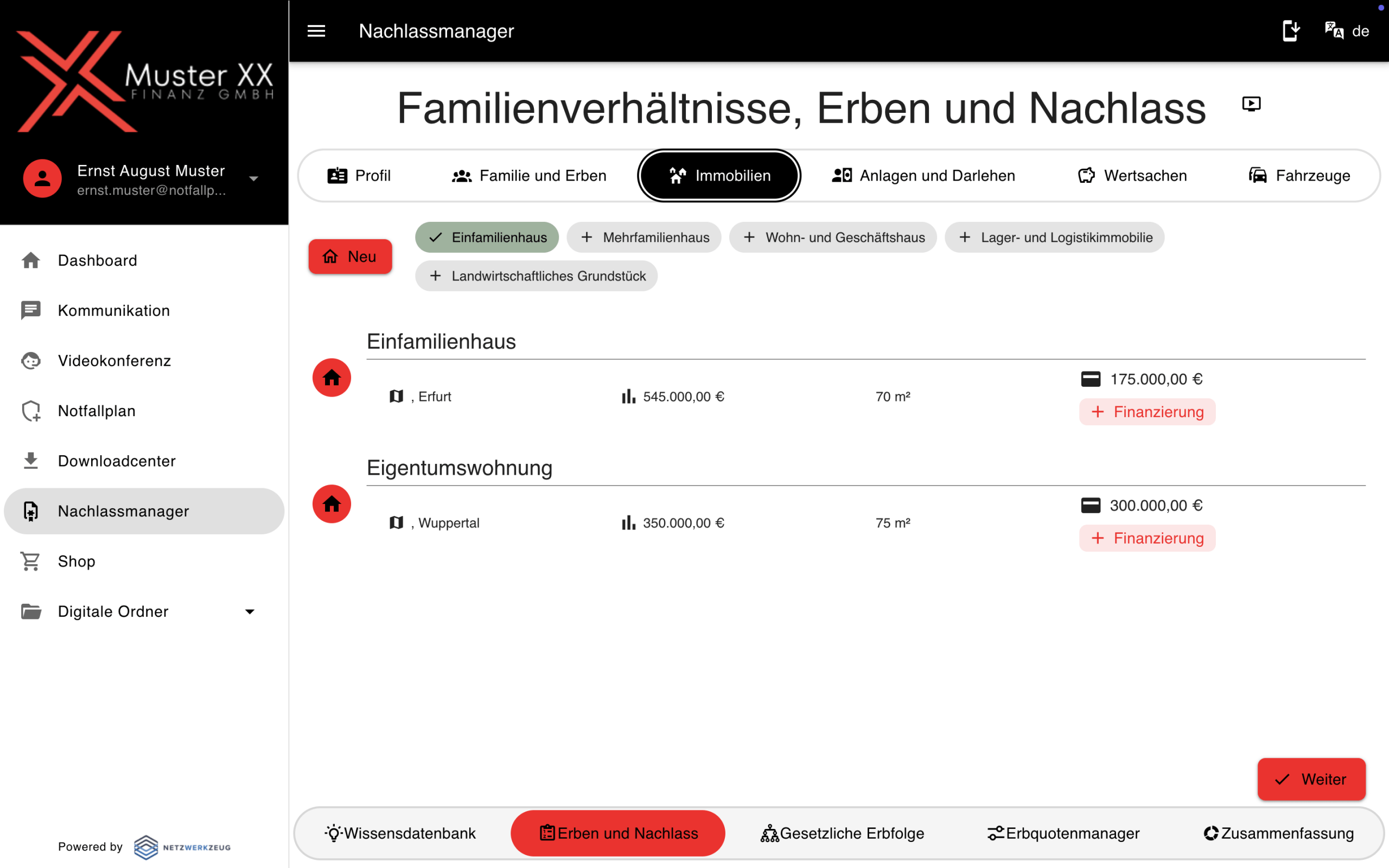Select the Erben und Nachlass bottom tab

[618, 833]
